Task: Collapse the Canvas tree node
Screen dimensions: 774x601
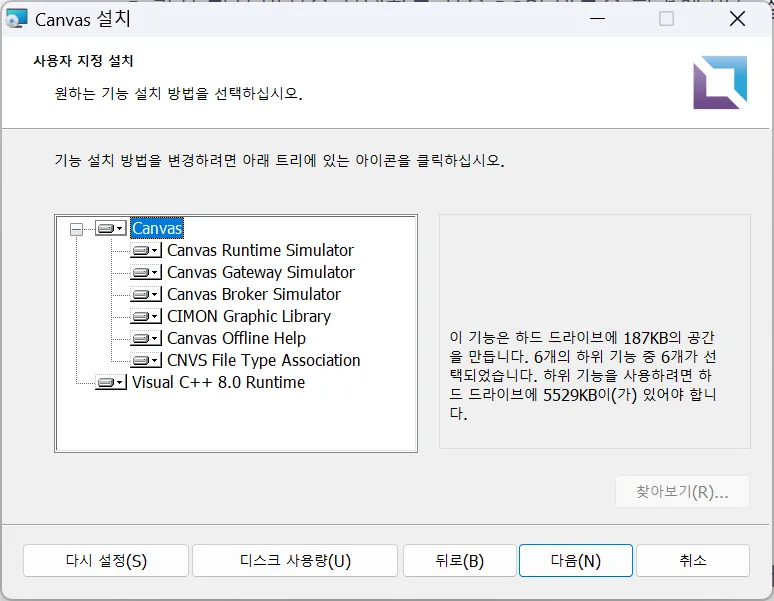Action: click(x=76, y=229)
